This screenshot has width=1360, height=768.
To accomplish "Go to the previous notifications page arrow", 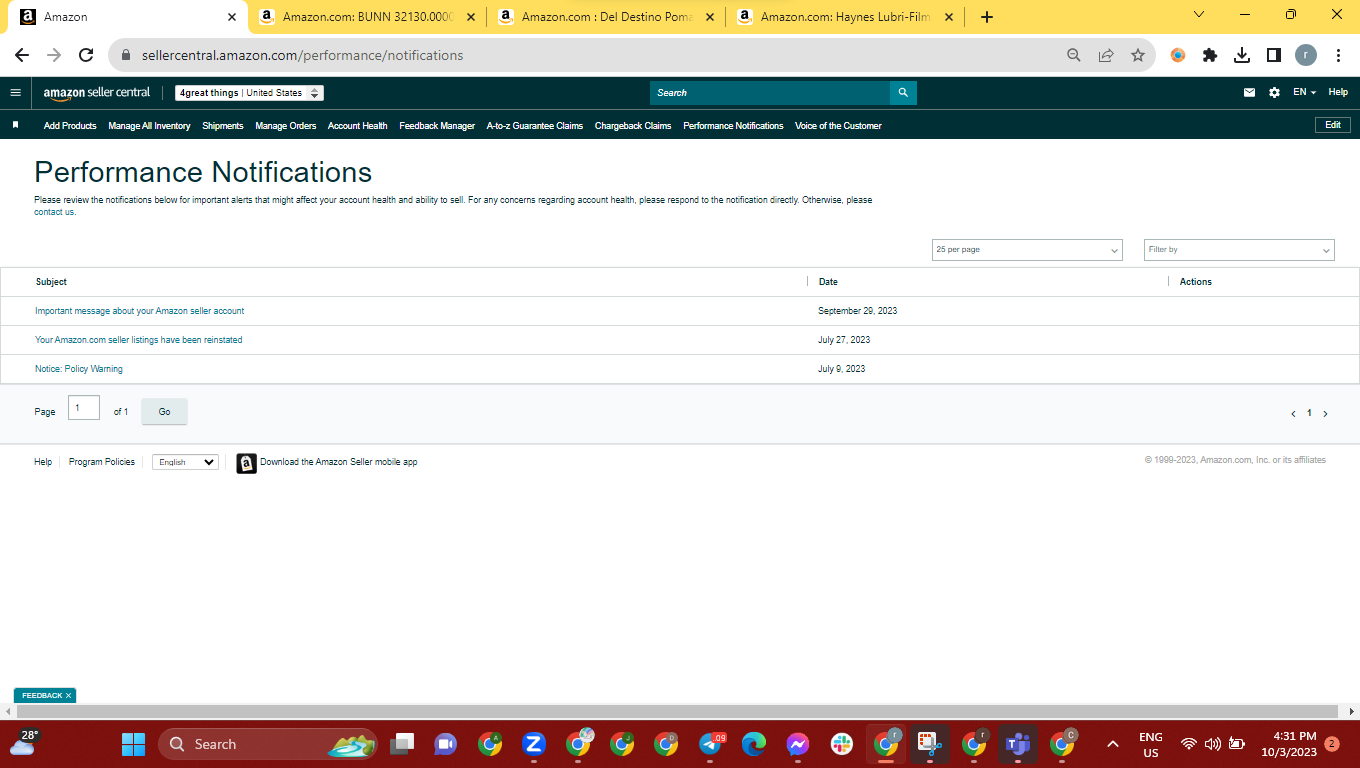I will tap(1293, 413).
